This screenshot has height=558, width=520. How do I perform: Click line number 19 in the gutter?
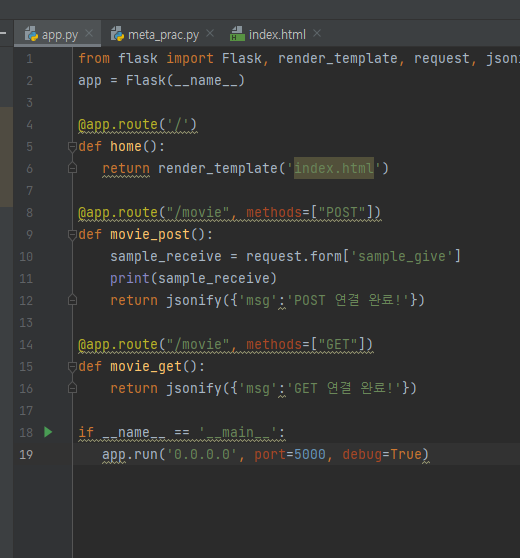point(26,454)
